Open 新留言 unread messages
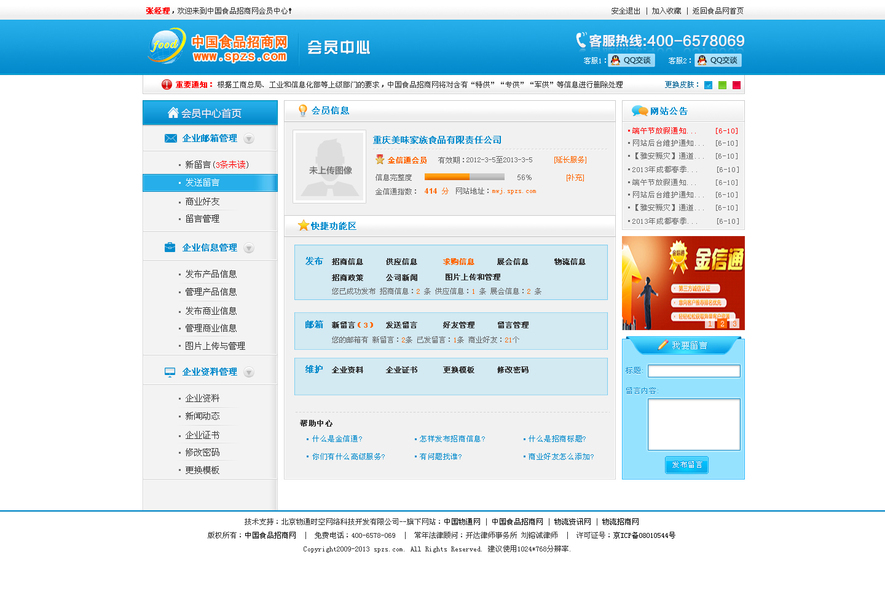The height and width of the screenshot is (600, 885). [x=217, y=165]
